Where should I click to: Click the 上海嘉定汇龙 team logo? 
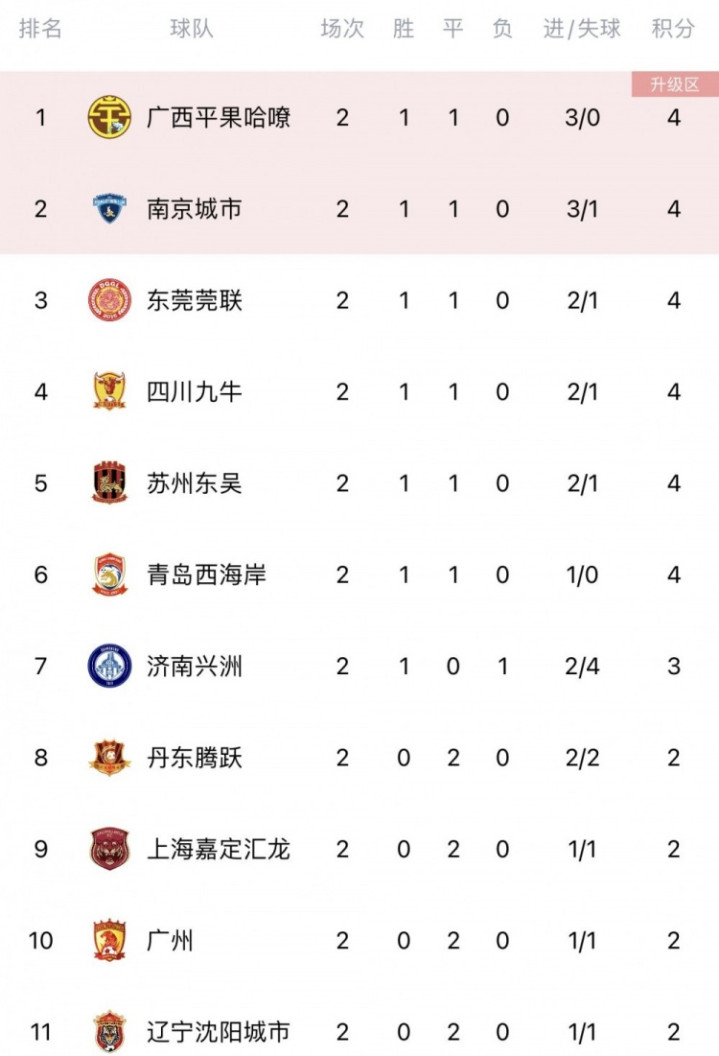click(109, 849)
